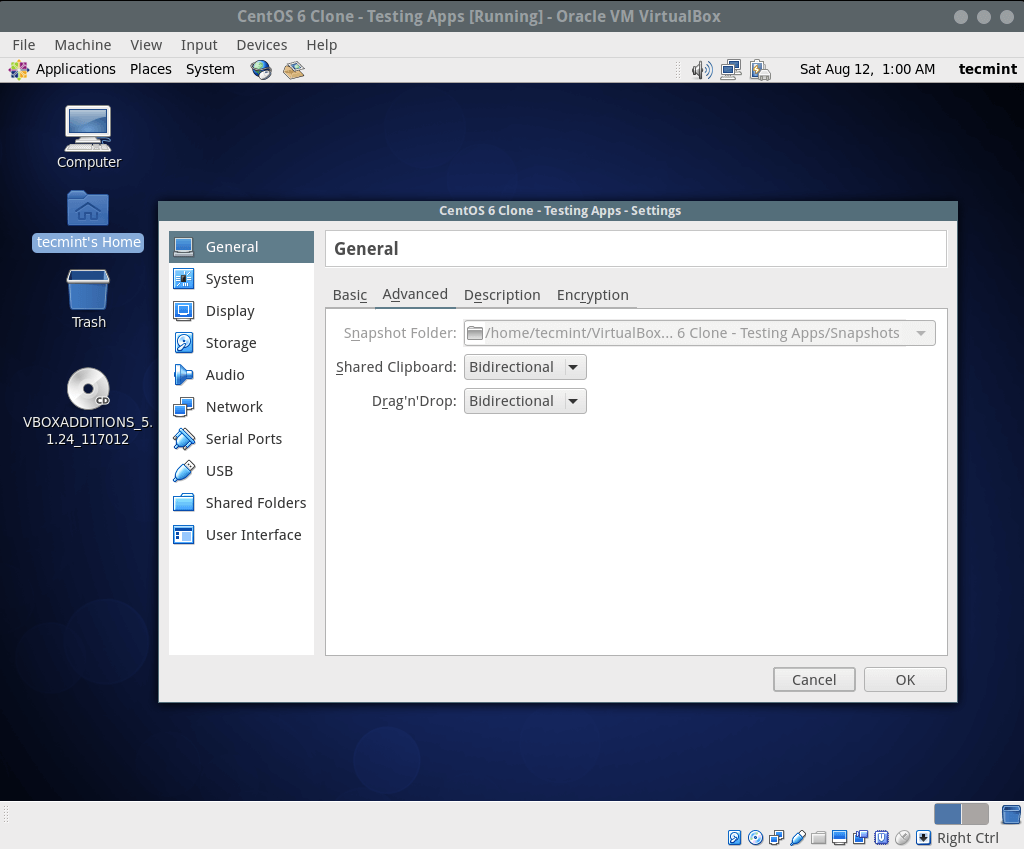Image resolution: width=1024 pixels, height=849 pixels.
Task: Select Shared Folders in the sidebar
Action: (x=255, y=503)
